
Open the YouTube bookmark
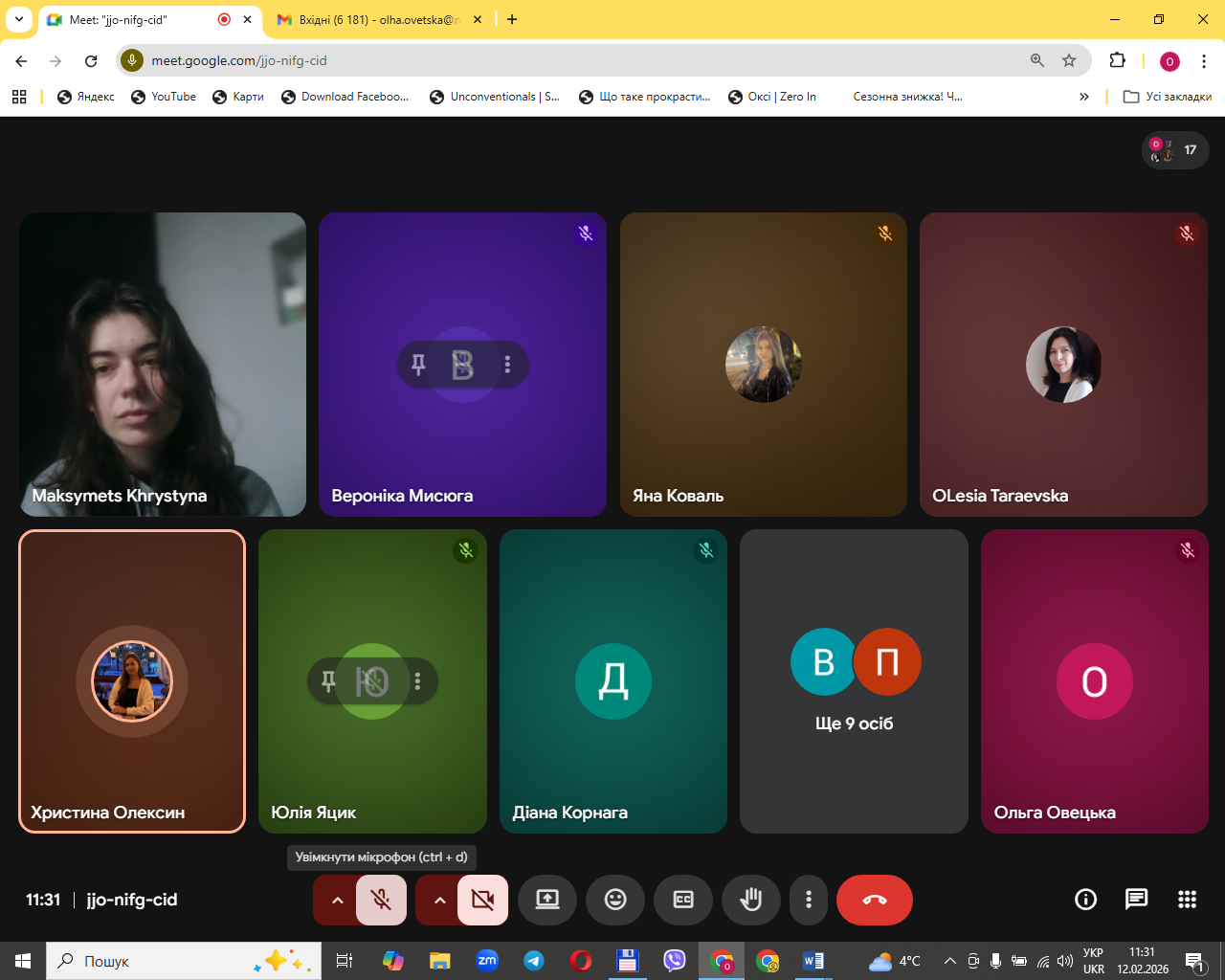click(x=164, y=97)
